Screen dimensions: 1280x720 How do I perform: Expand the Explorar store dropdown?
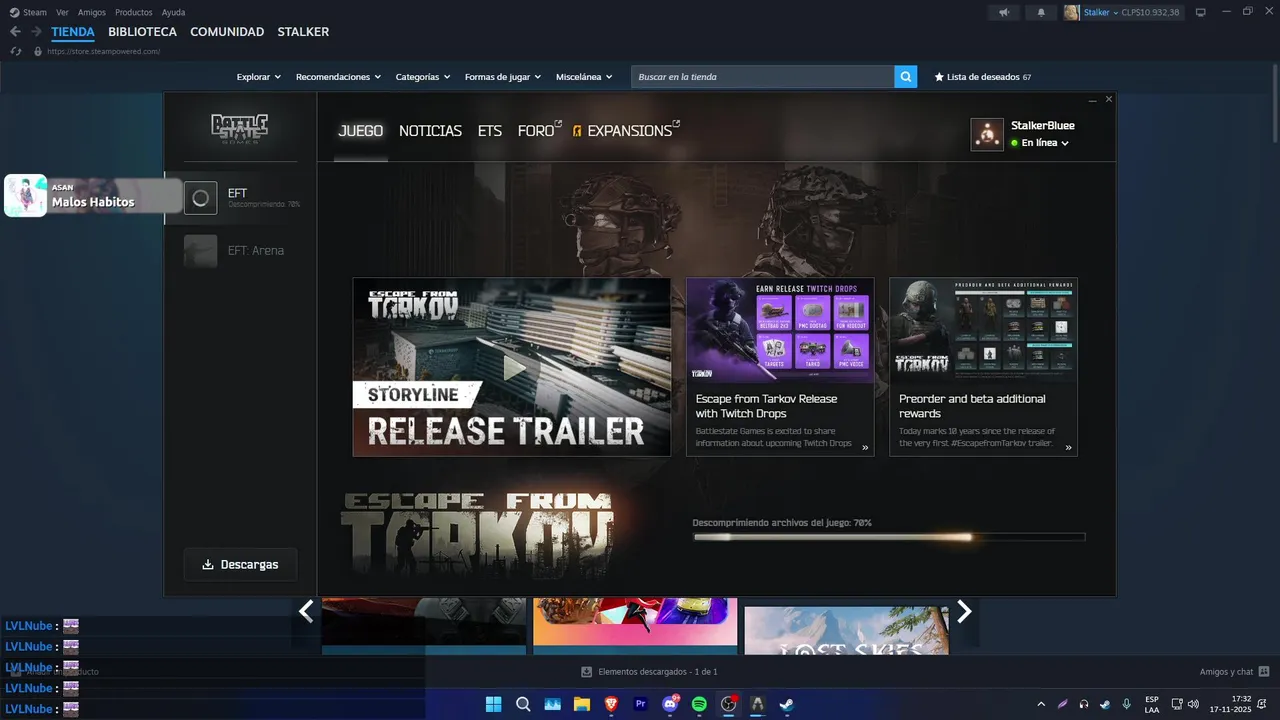click(x=258, y=77)
